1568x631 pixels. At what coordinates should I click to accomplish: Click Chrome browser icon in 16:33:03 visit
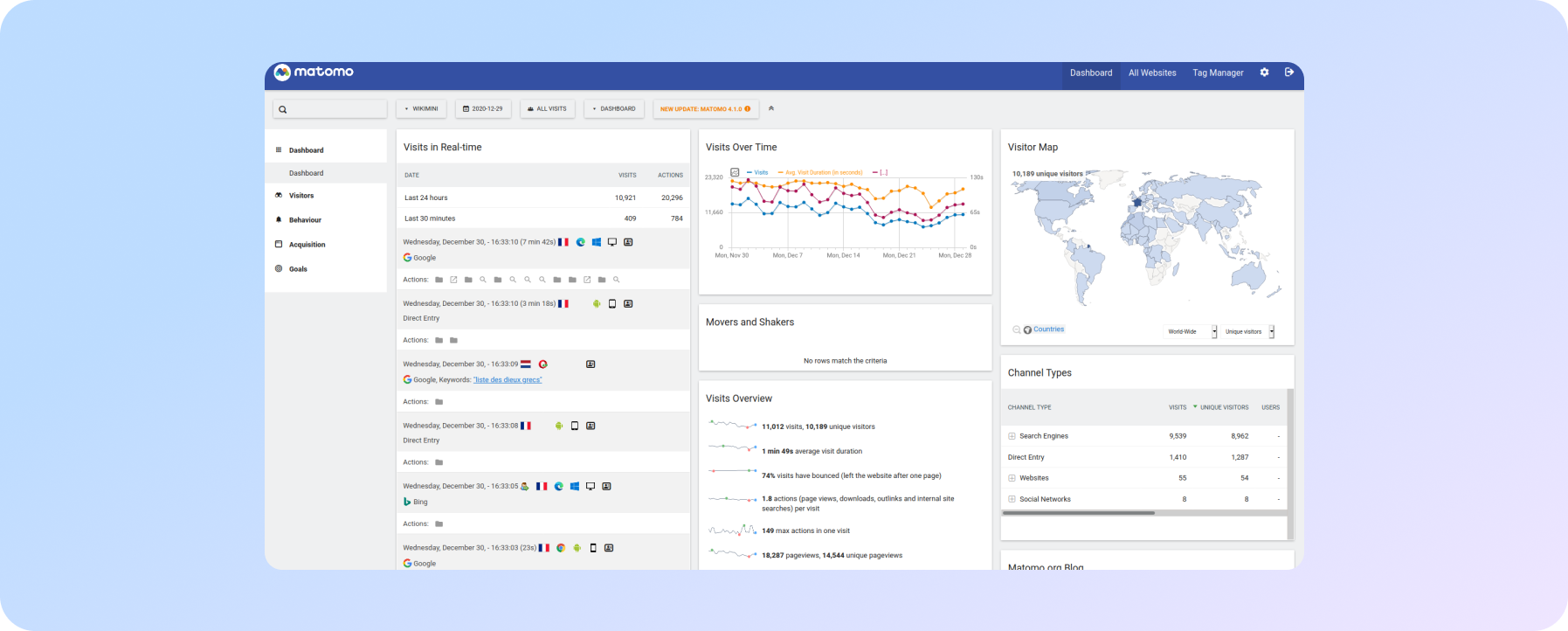coord(561,548)
